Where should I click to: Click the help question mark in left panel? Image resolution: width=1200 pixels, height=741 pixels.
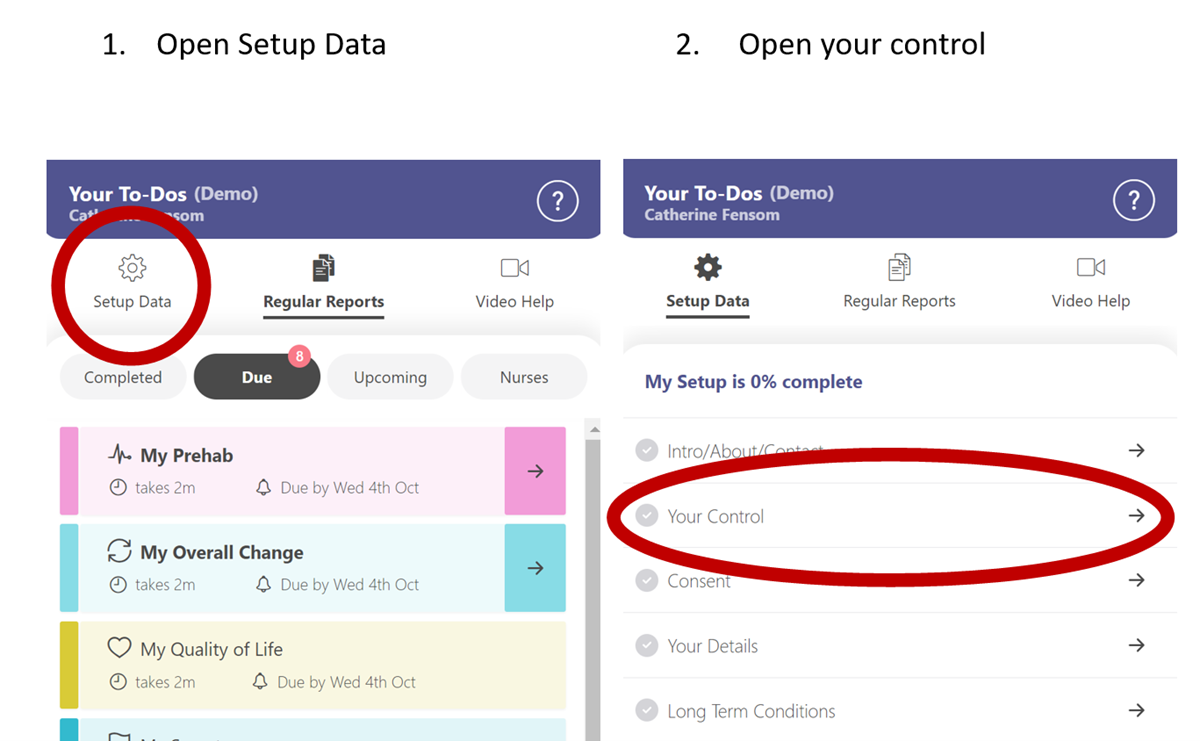[557, 202]
